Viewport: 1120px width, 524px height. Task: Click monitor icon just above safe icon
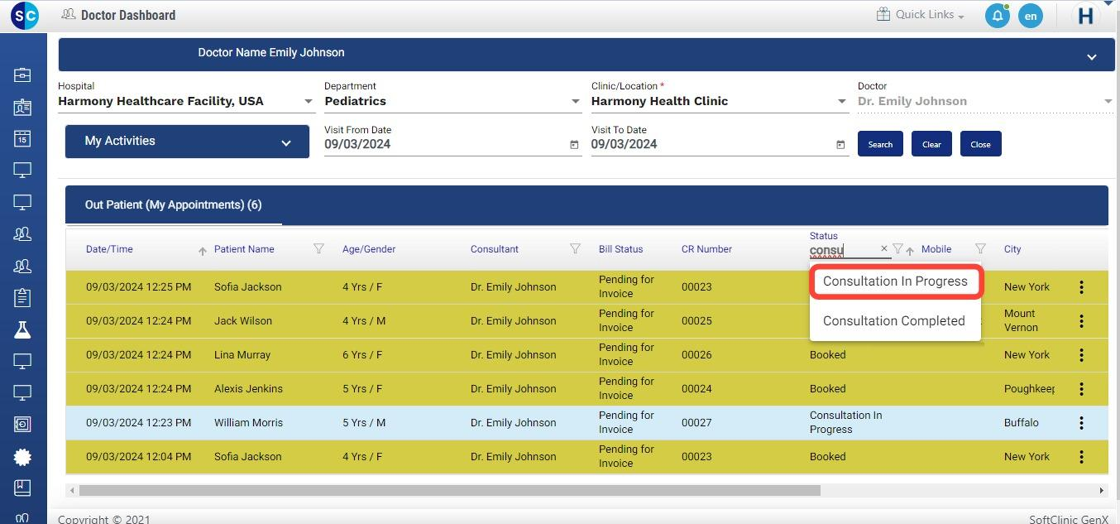(22, 392)
